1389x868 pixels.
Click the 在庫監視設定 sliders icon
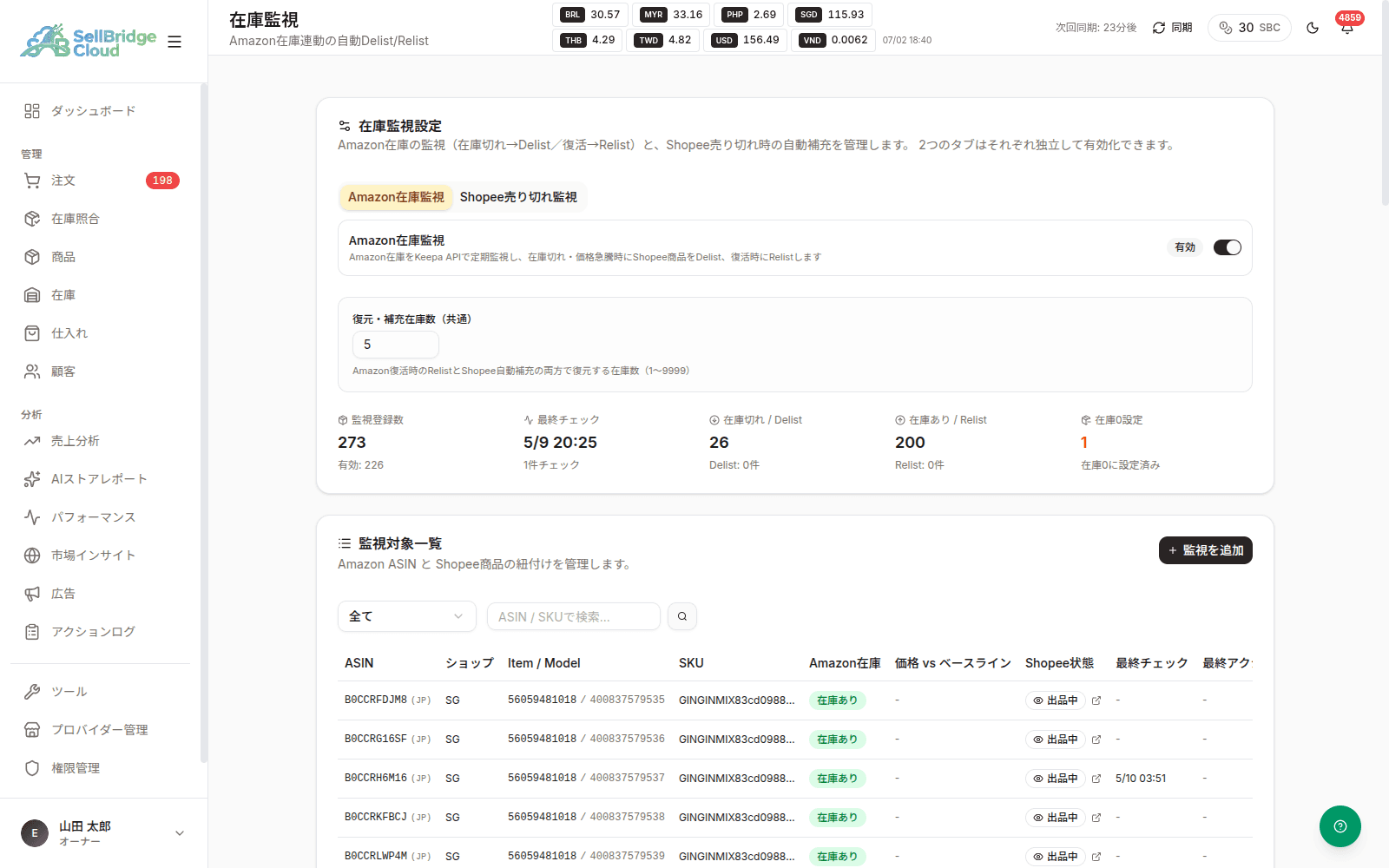click(345, 126)
